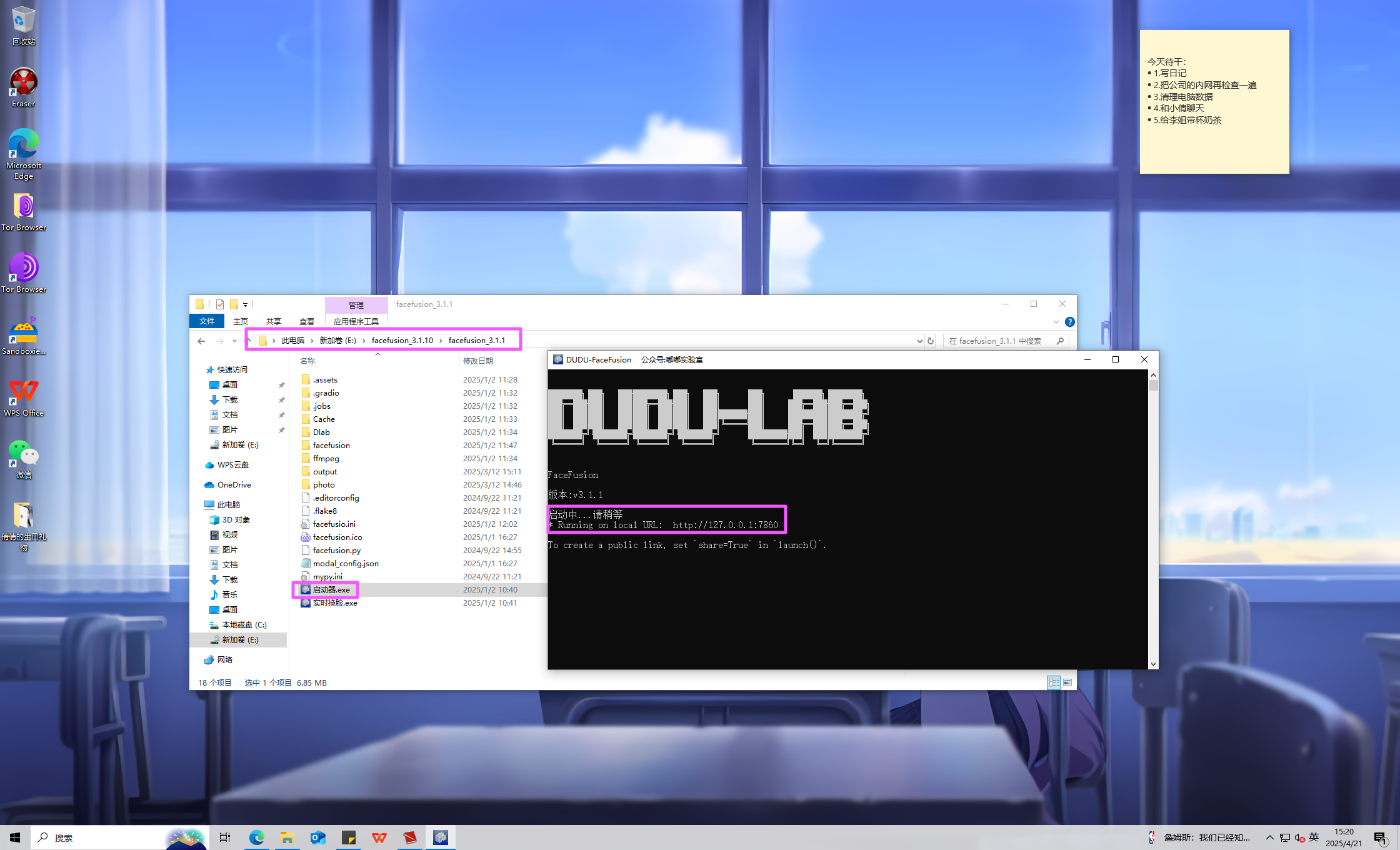Screen dimensions: 1400x850
Task: Click 新加卷 (E:) in the breadcrumb
Action: pos(337,341)
